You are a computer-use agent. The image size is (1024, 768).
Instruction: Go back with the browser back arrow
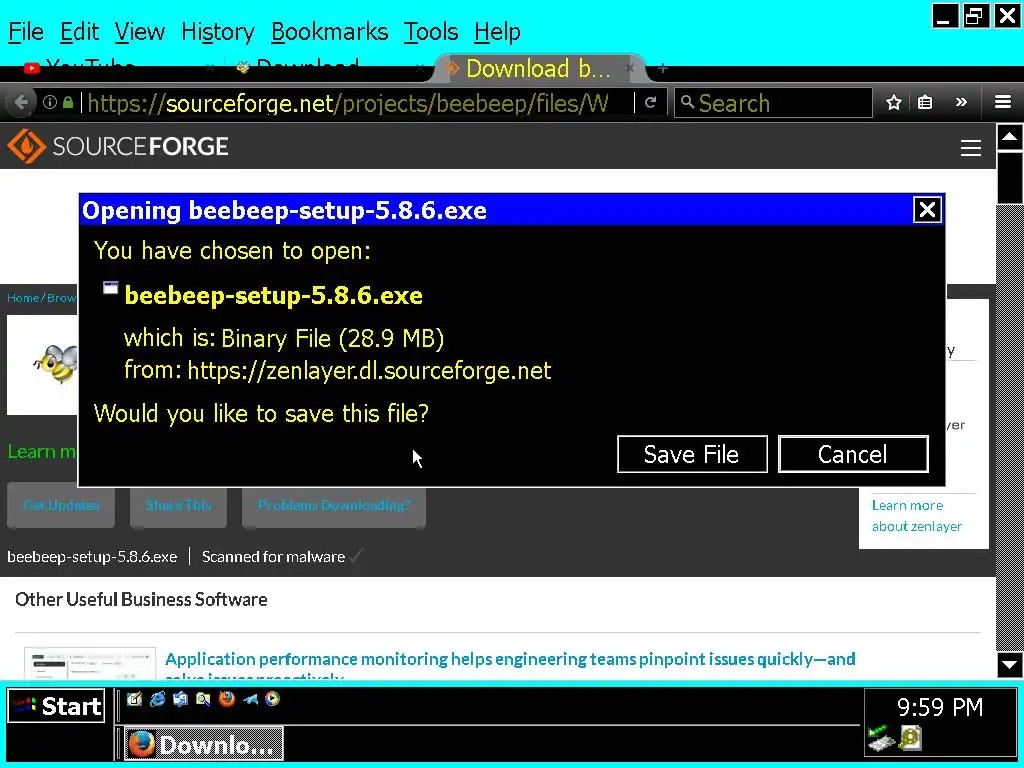click(21, 103)
